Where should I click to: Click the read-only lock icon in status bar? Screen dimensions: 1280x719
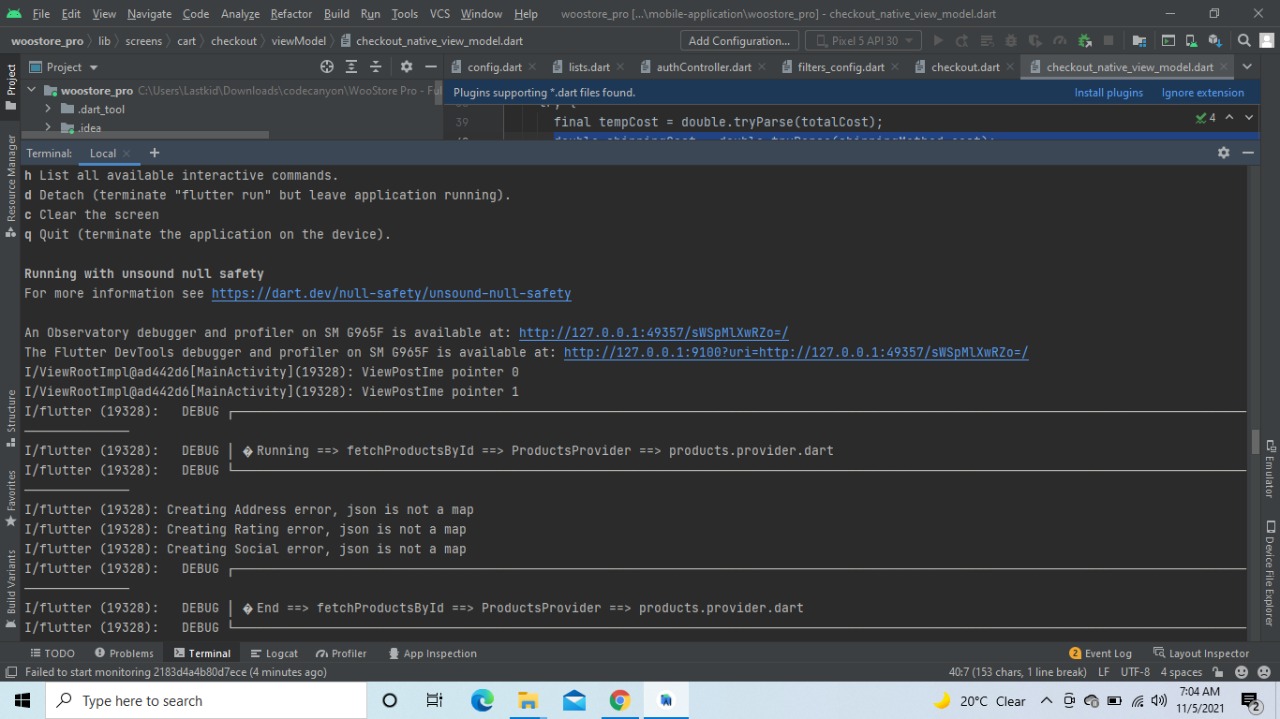click(1217, 672)
